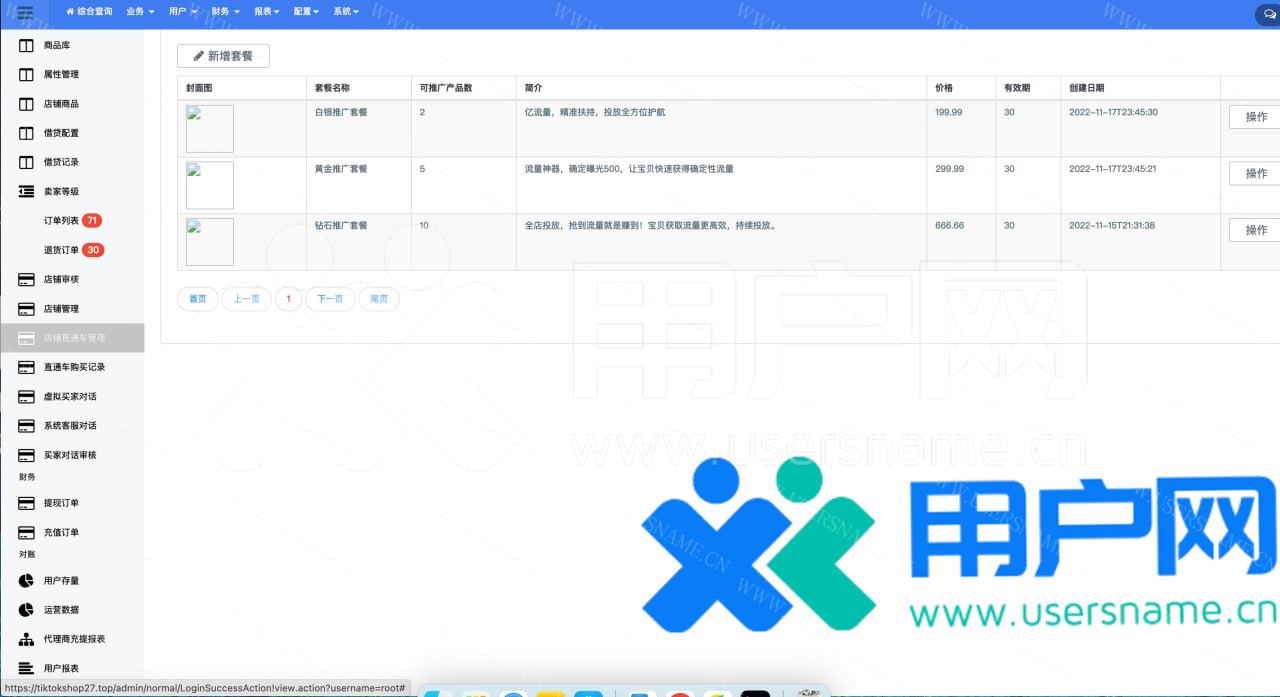The height and width of the screenshot is (697, 1280).
Task: Go to 下一页 in pagination
Action: coord(330,299)
